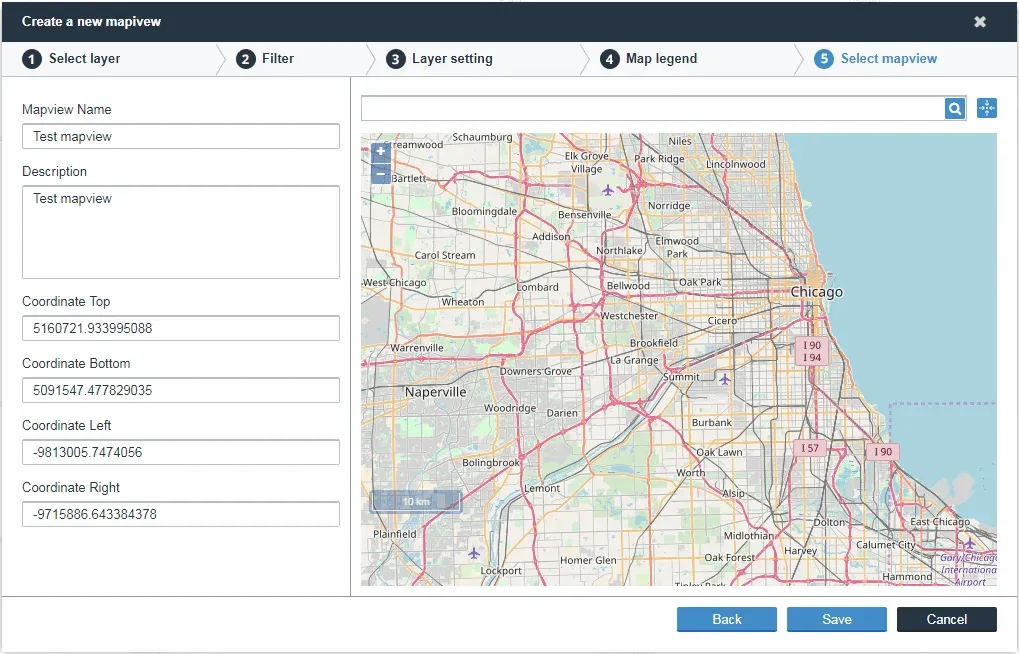
Task: Click inside the Description text area
Action: coord(181,232)
